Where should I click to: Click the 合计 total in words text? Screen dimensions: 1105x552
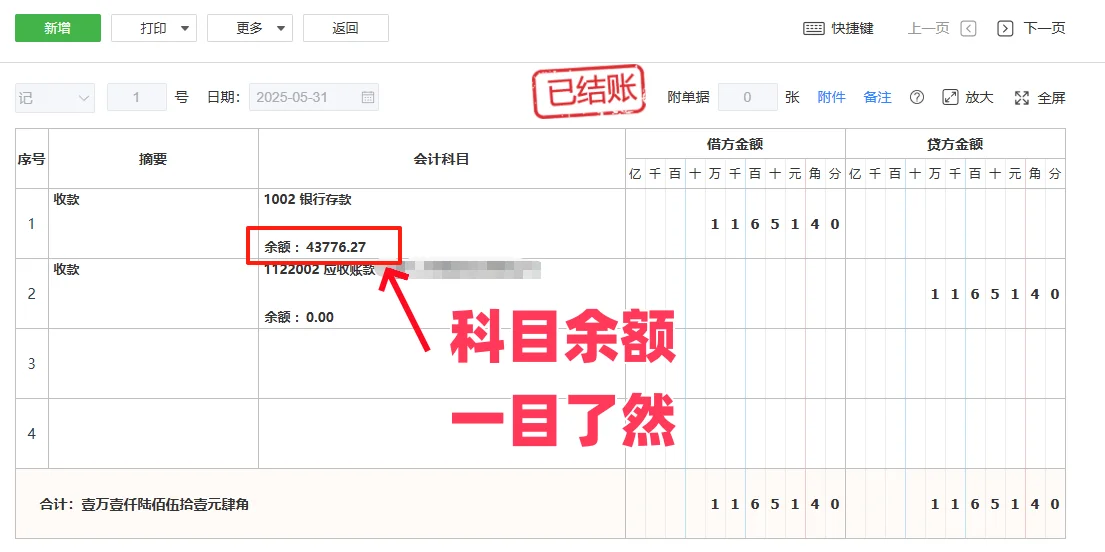point(144,505)
